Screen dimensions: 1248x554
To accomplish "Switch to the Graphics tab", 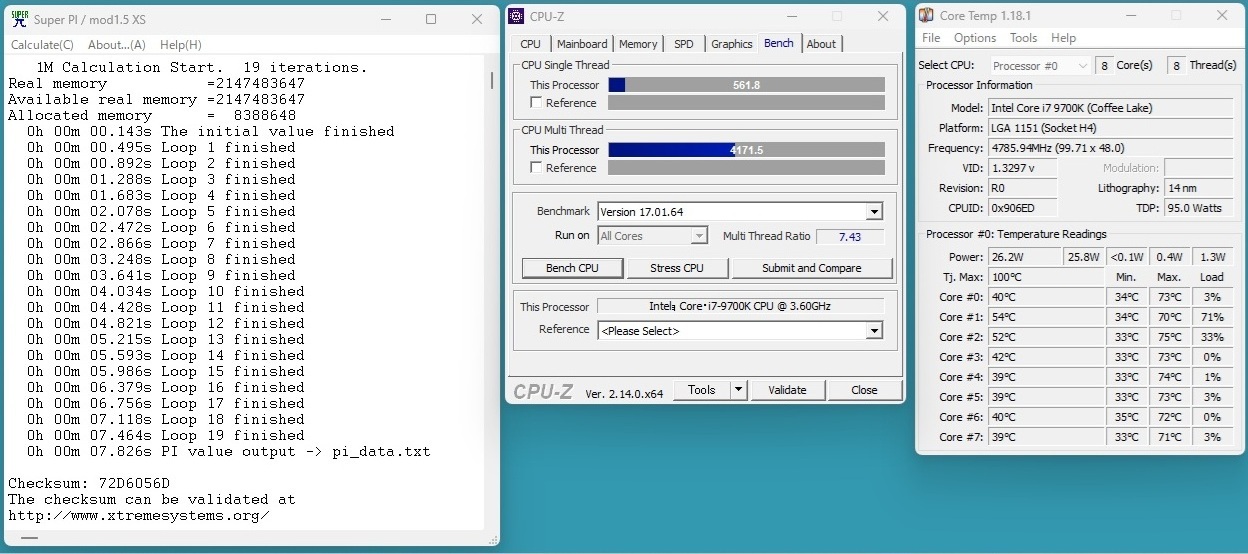I will pos(732,44).
